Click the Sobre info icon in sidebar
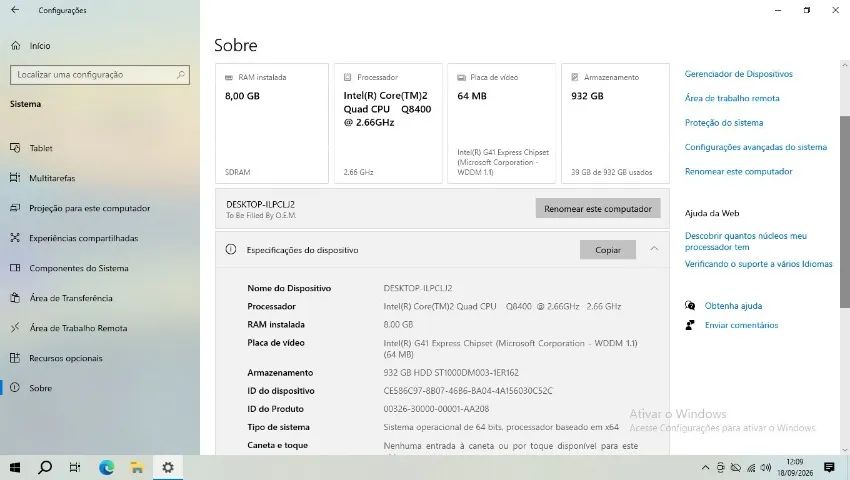Screen dimensions: 850x480 coord(15,388)
